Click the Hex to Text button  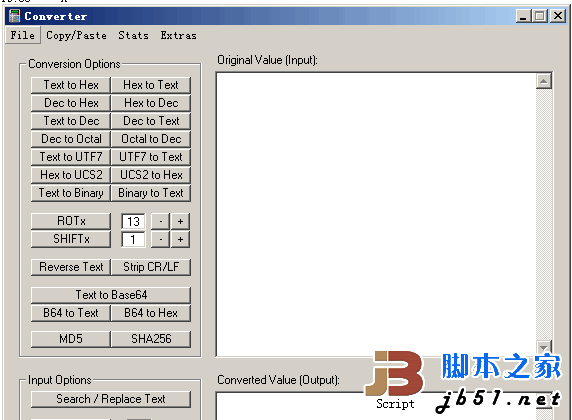151,85
